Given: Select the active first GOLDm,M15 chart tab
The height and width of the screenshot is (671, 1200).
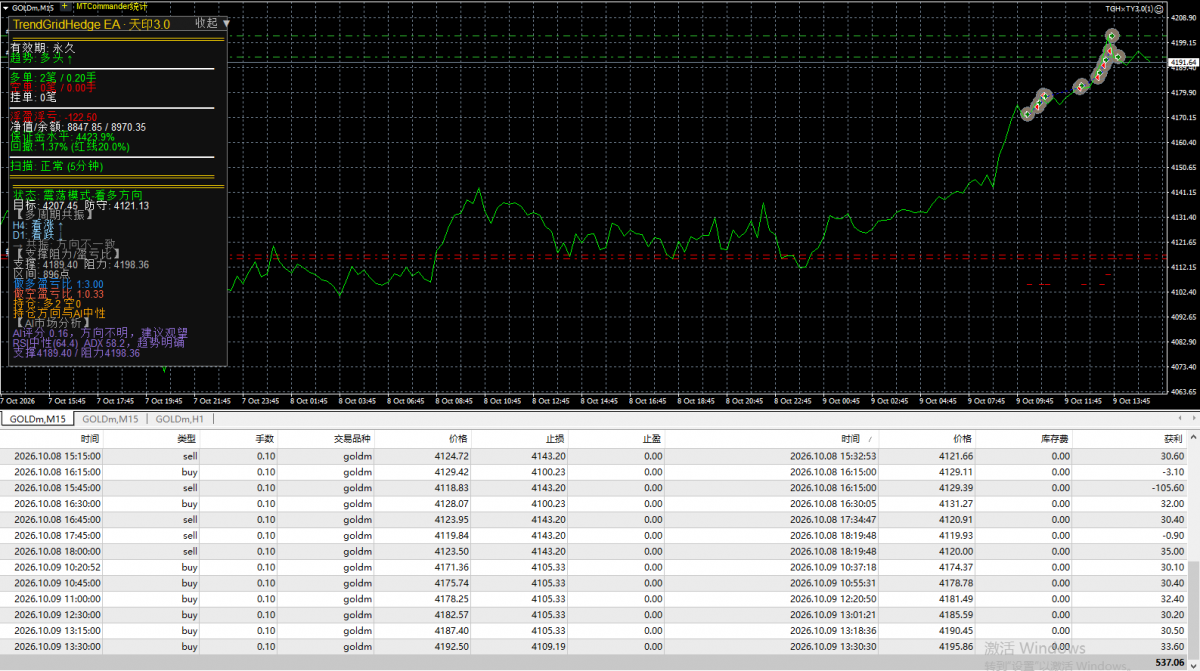Looking at the screenshot, I should click(37, 419).
